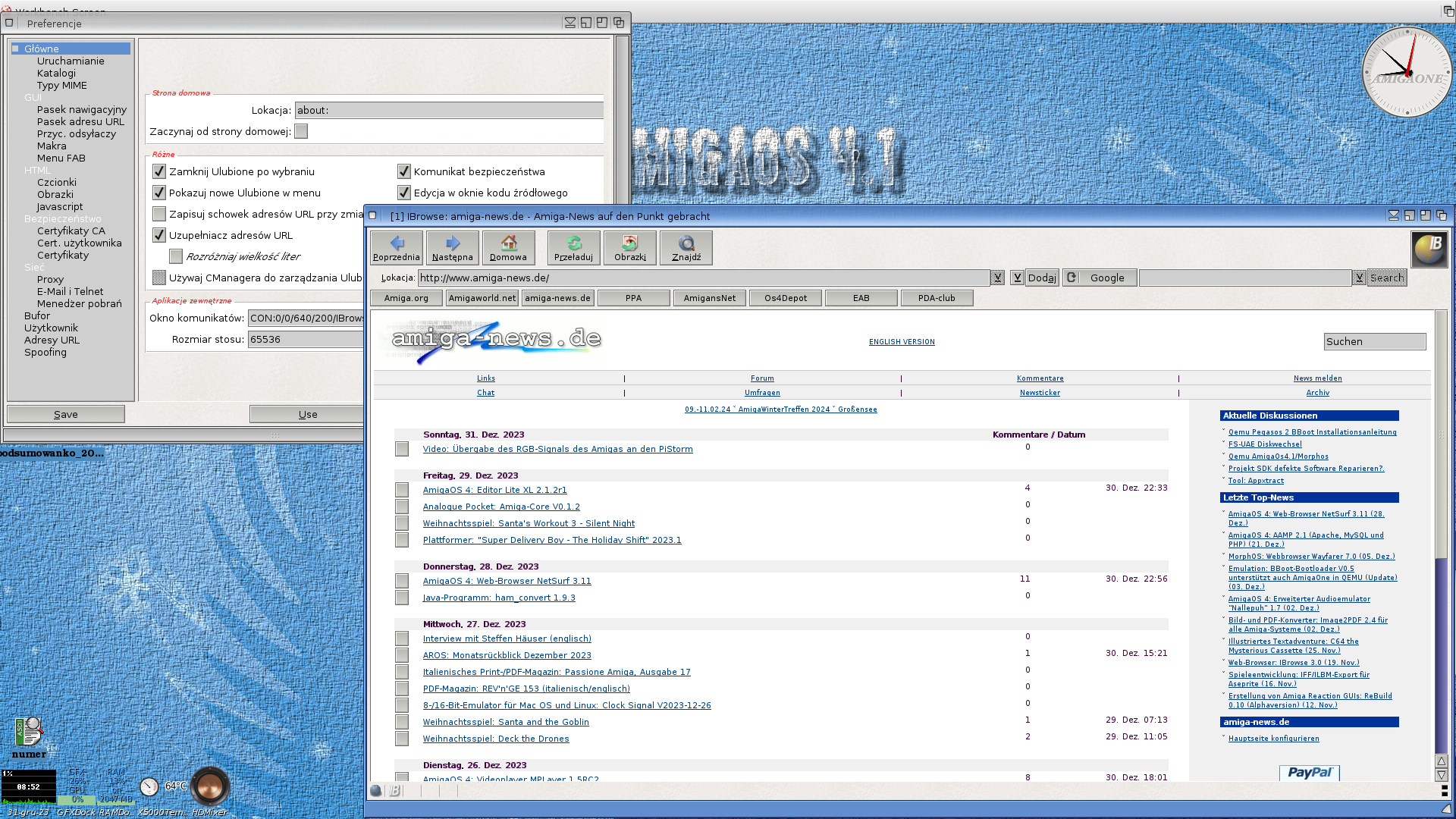Select the GUI group in preferences tree

pyautogui.click(x=33, y=97)
